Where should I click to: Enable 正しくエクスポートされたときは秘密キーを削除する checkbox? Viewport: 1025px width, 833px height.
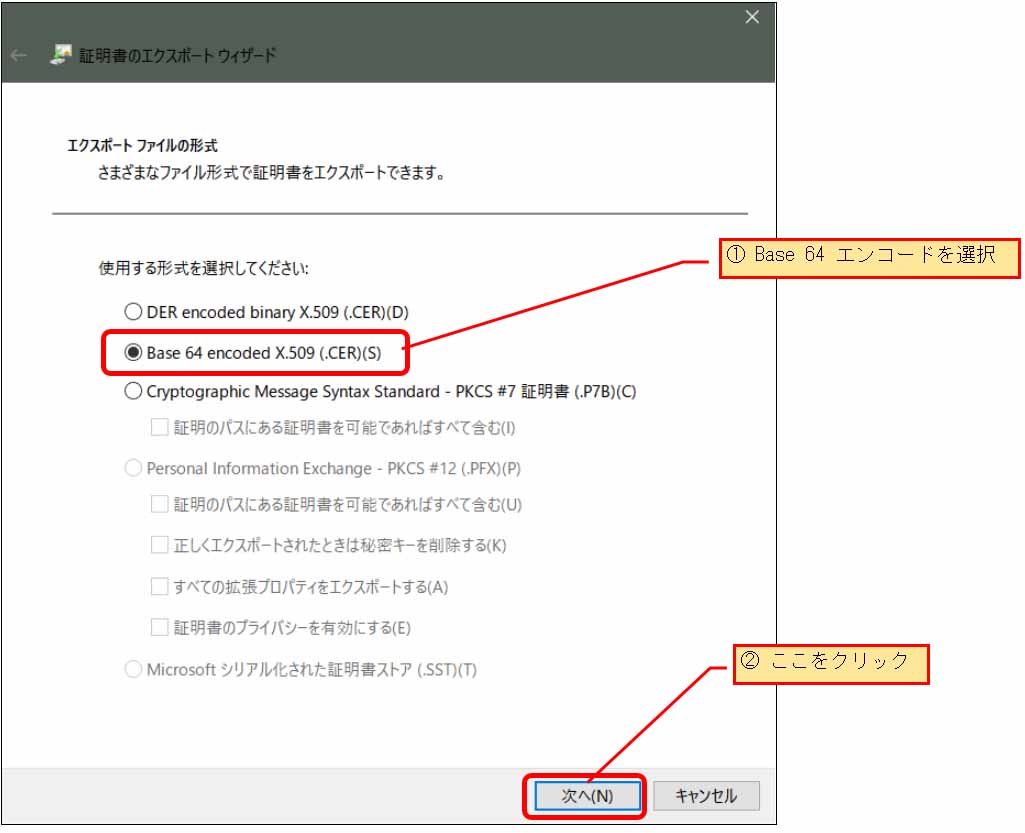tap(159, 546)
